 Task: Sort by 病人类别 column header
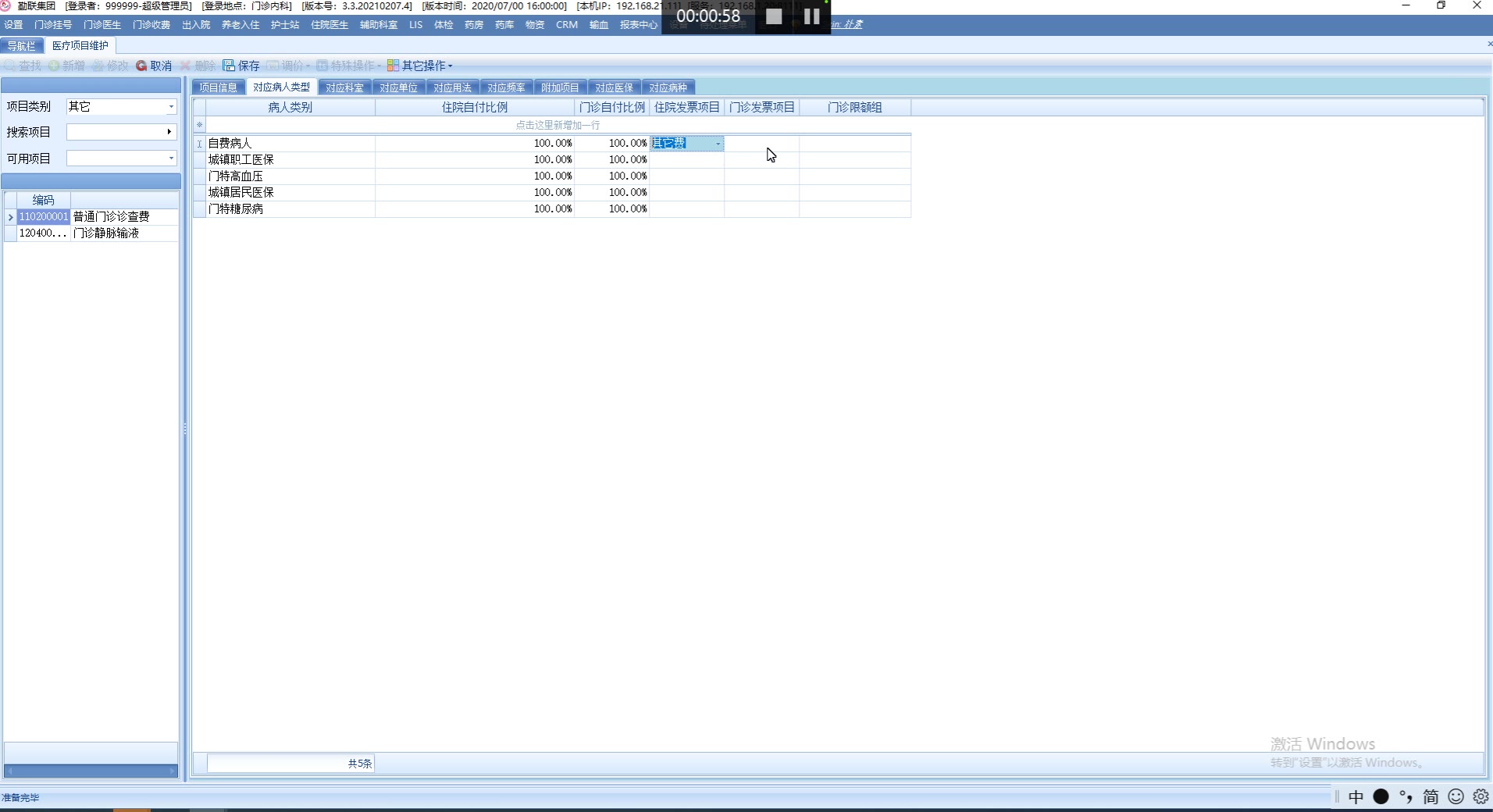coord(290,108)
